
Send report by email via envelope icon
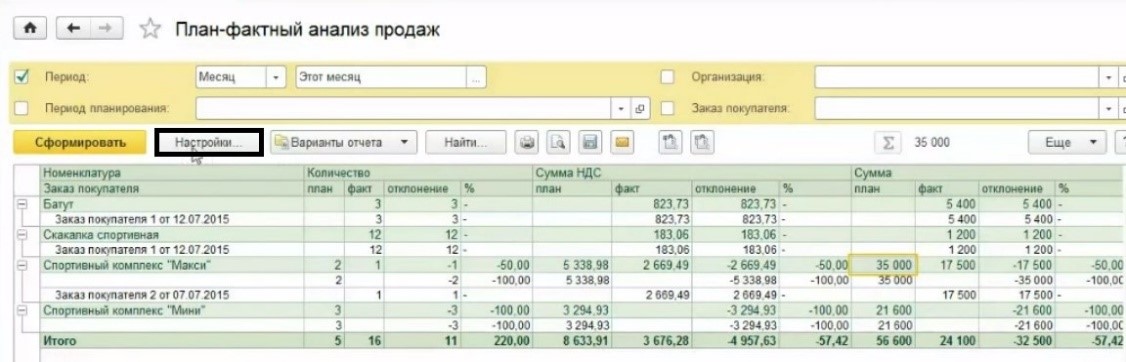coord(622,142)
